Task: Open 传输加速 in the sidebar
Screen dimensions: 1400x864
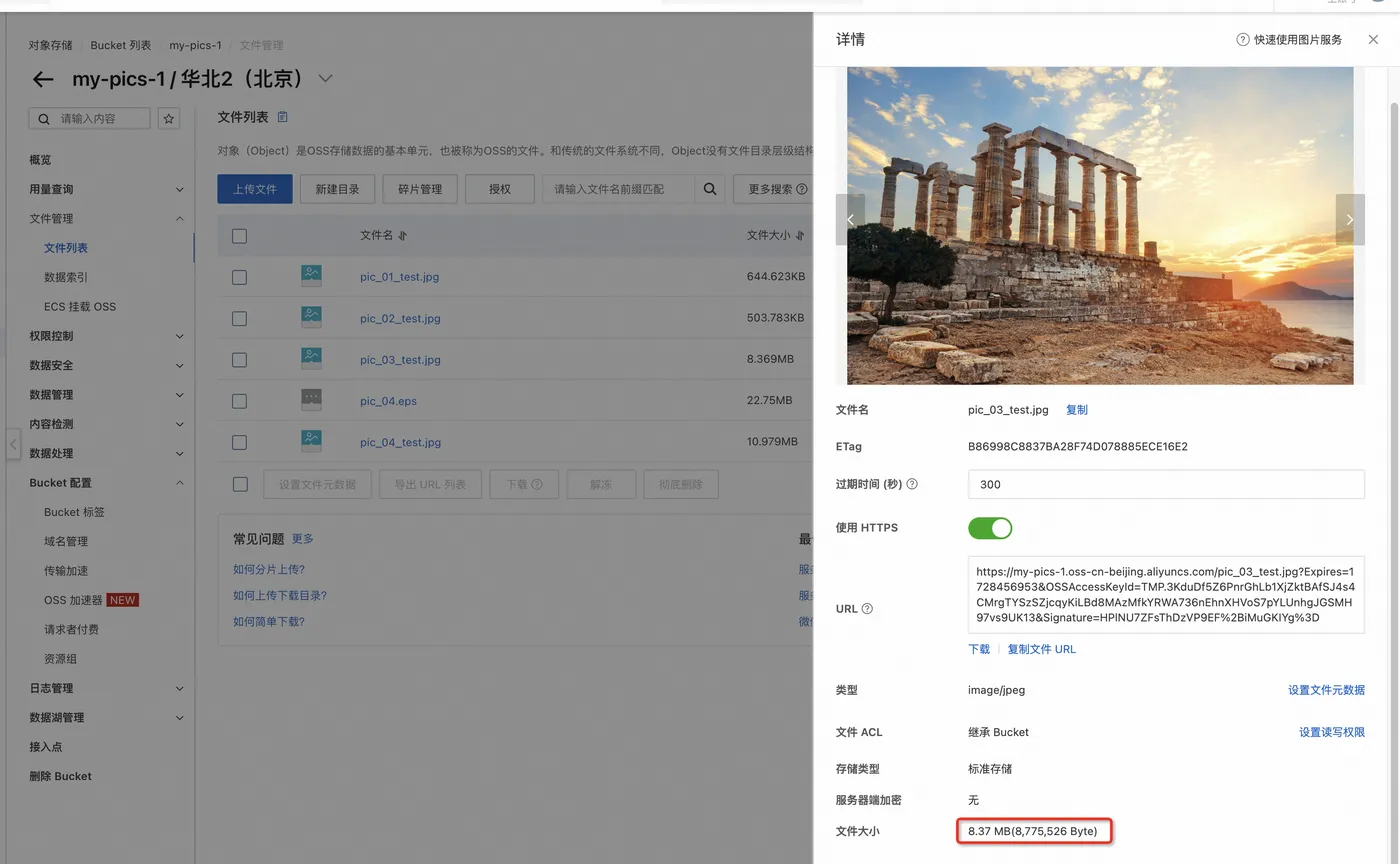Action: 66,571
